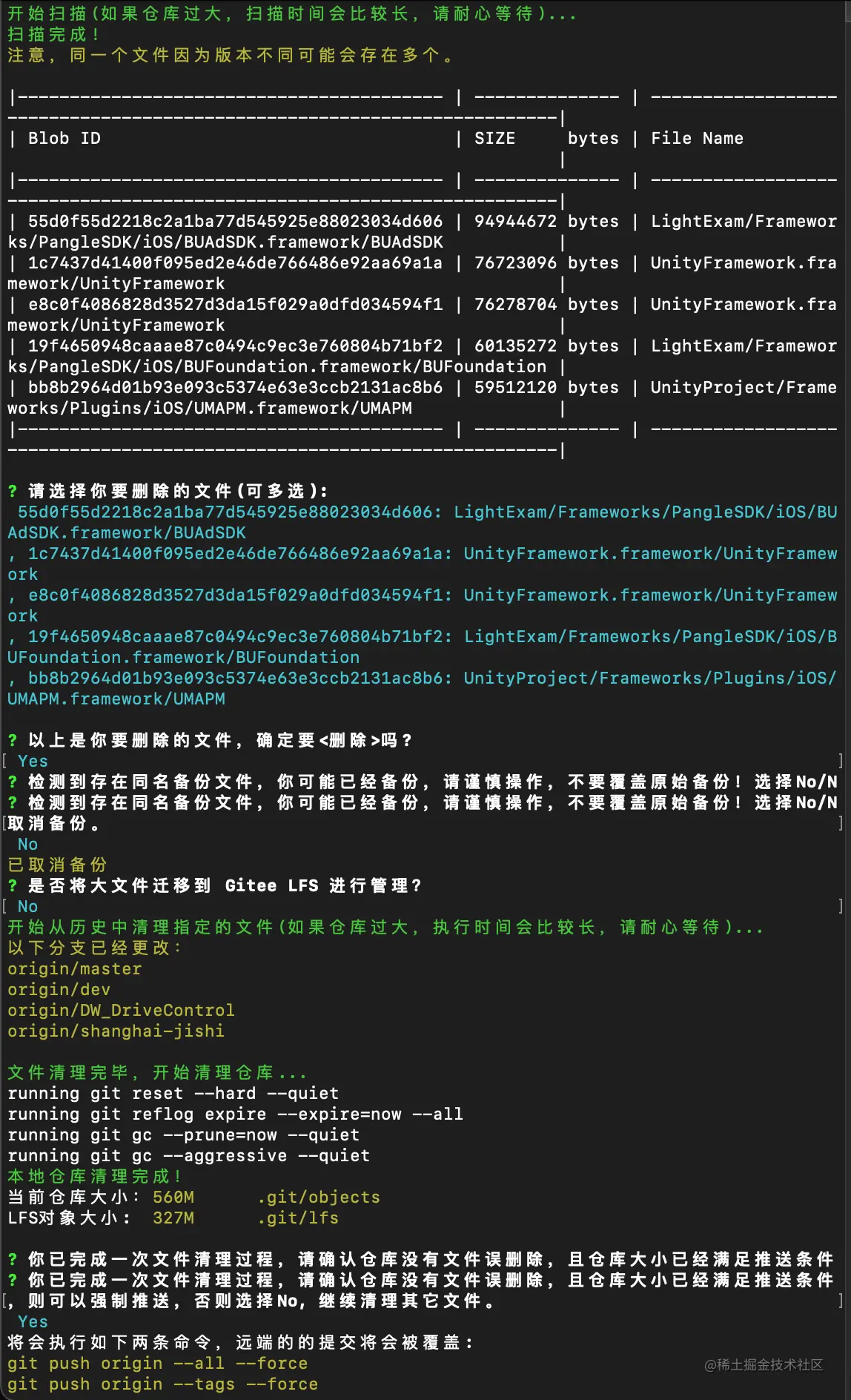Screen dimensions: 851x1400
Task: Click the command 'git push origin --tags --force'
Action: pos(162,1384)
